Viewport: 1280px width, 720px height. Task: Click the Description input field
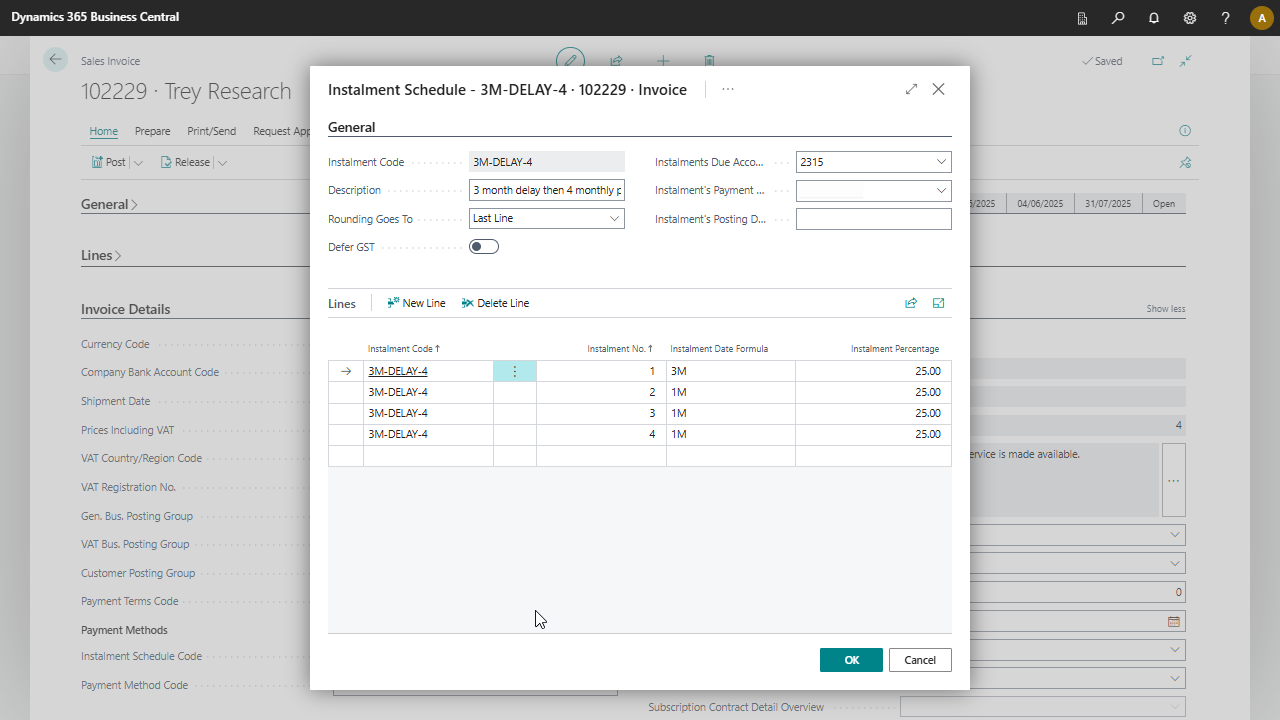(547, 190)
